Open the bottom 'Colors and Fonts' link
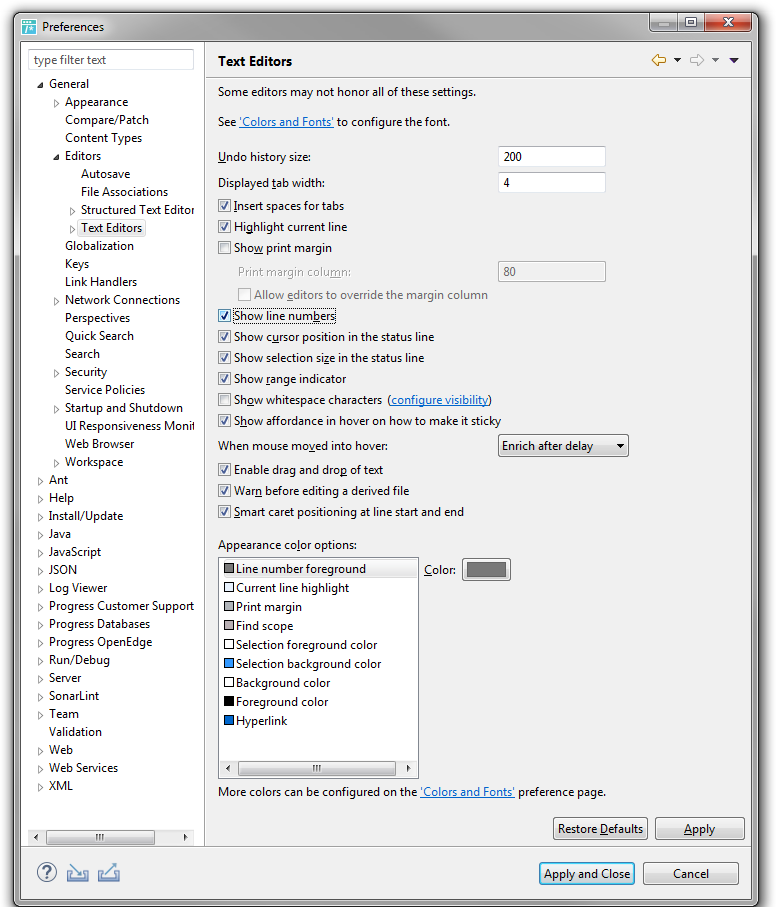The height and width of the screenshot is (907, 776). pos(467,791)
